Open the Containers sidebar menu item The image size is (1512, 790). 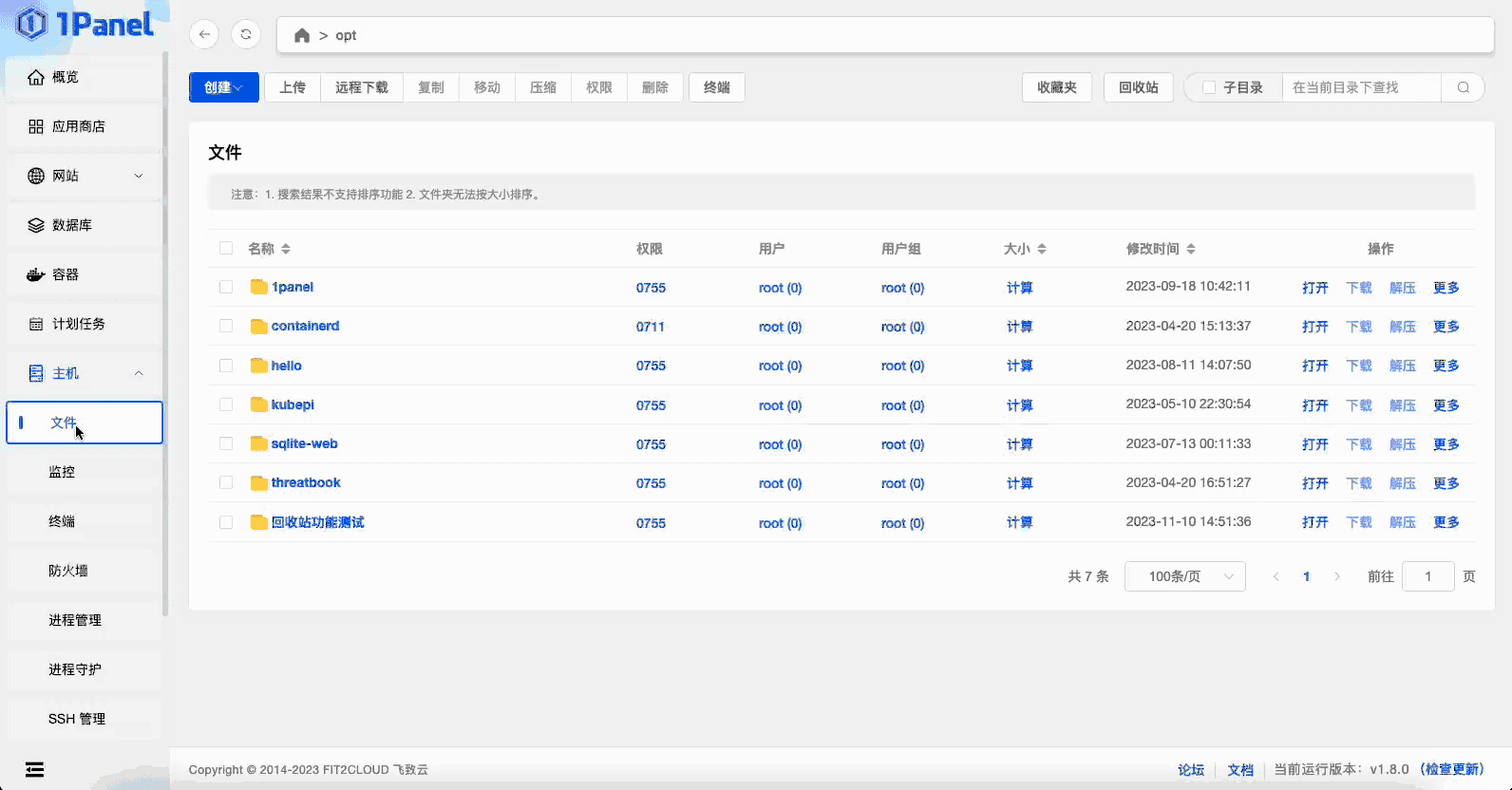click(x=66, y=274)
